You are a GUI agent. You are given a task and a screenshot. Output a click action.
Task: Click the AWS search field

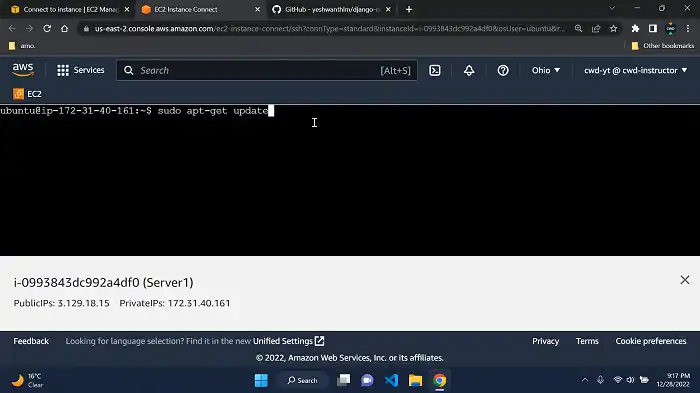pos(267,70)
